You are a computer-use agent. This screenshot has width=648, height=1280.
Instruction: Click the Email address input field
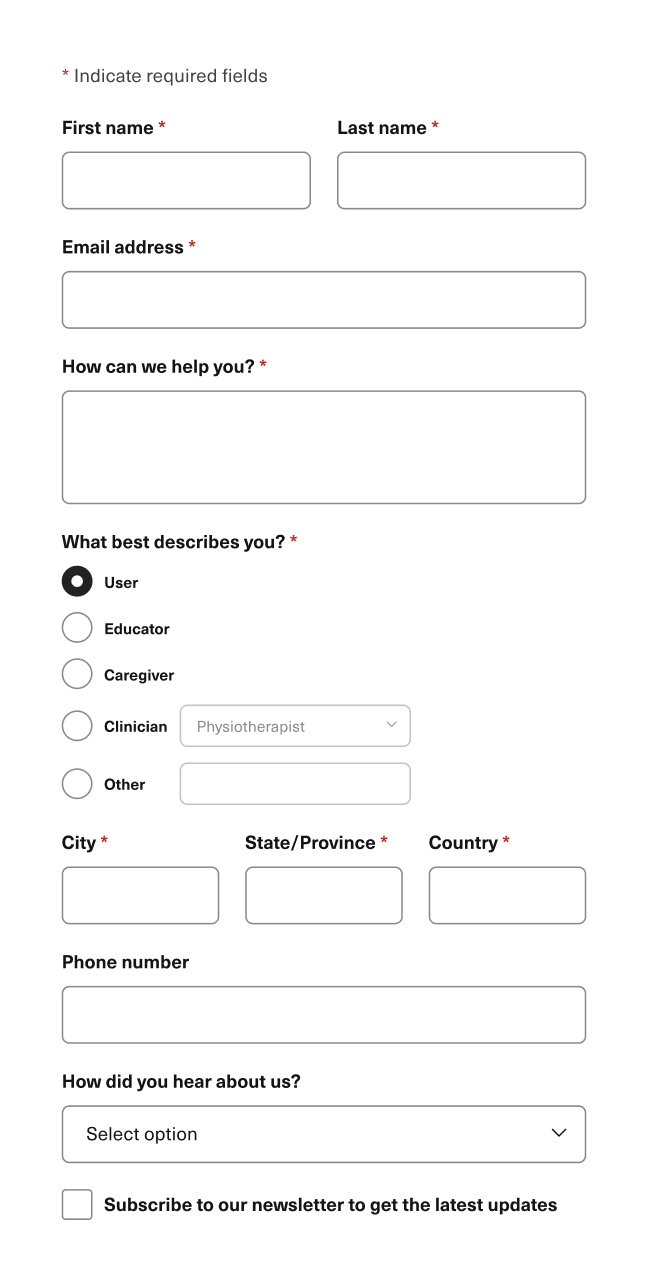click(x=324, y=299)
